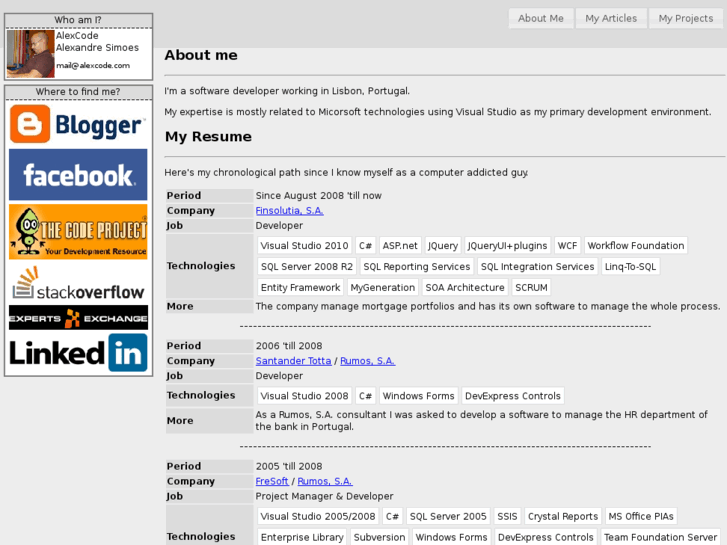The height and width of the screenshot is (545, 727).
Task: Click the My Resume heading
Action: (208, 137)
